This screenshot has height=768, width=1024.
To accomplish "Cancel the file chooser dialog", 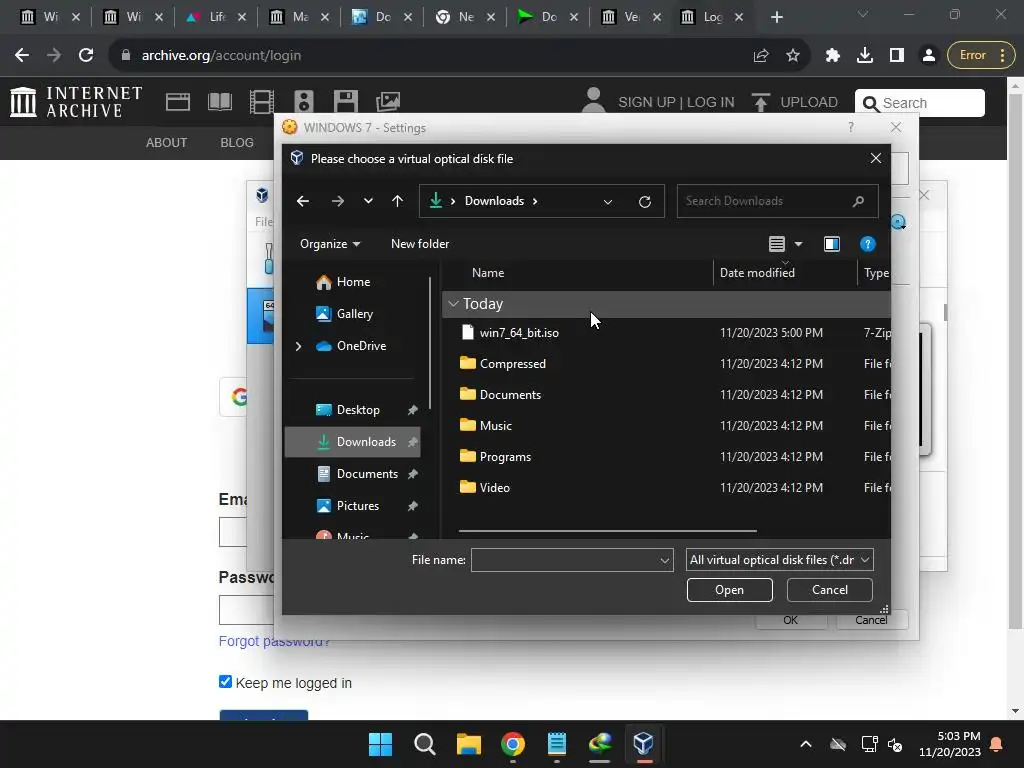I will tap(829, 590).
